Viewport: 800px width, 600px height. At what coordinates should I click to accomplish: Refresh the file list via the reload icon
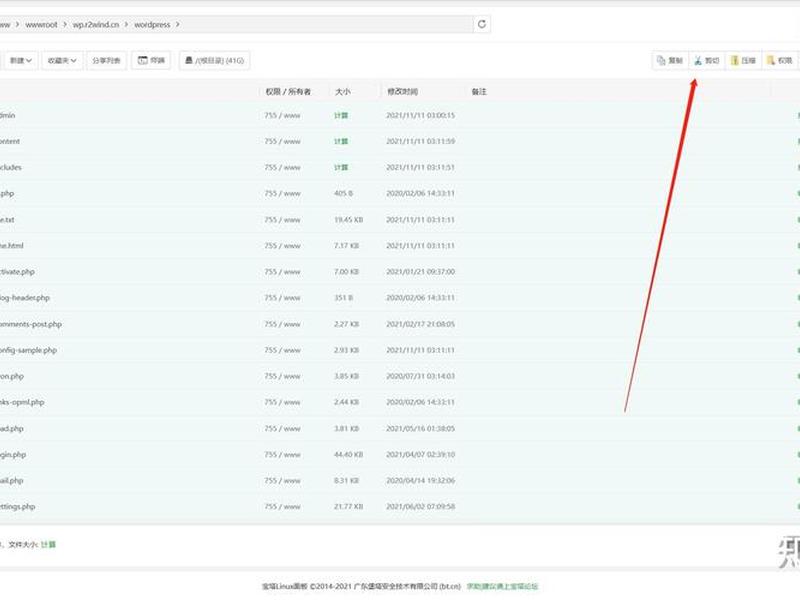pos(481,24)
